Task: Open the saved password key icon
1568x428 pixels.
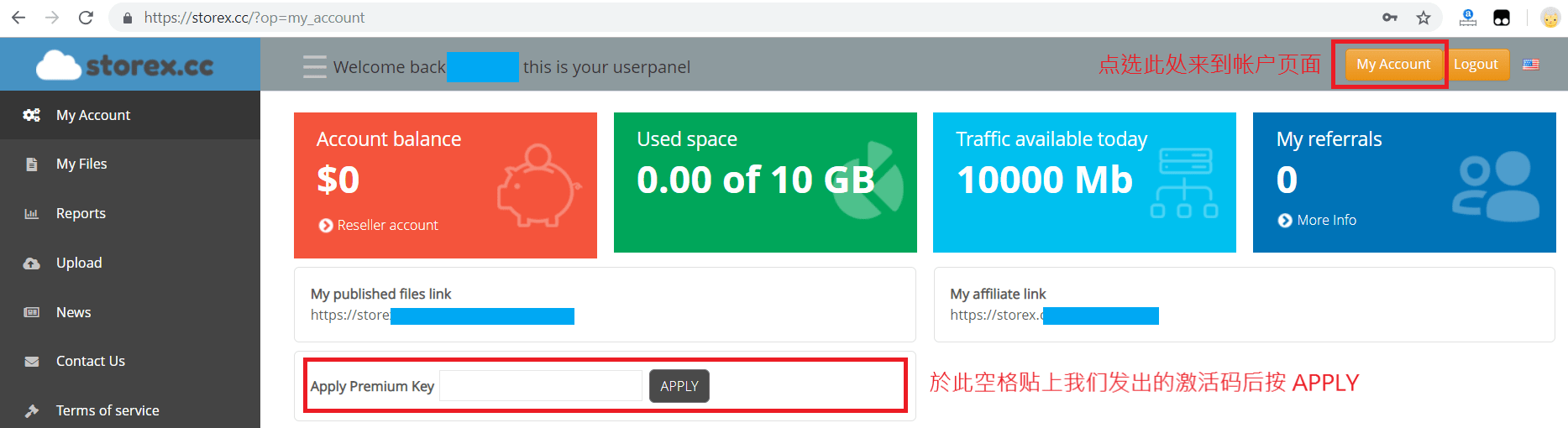Action: coord(1390,18)
